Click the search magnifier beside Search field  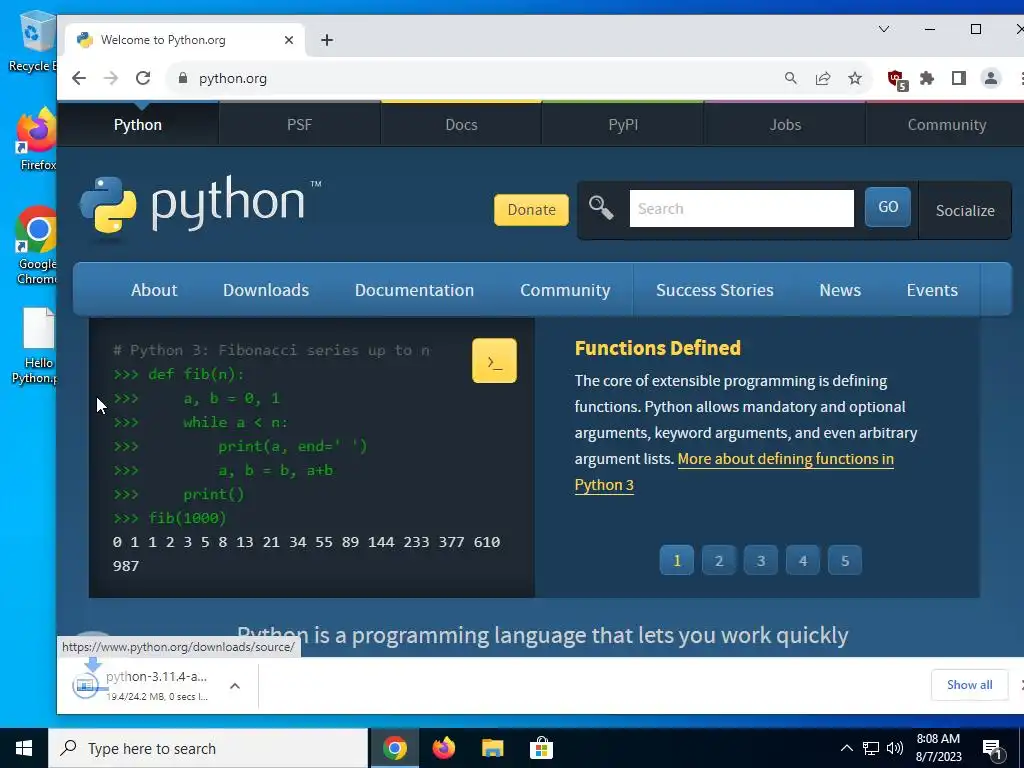point(601,208)
